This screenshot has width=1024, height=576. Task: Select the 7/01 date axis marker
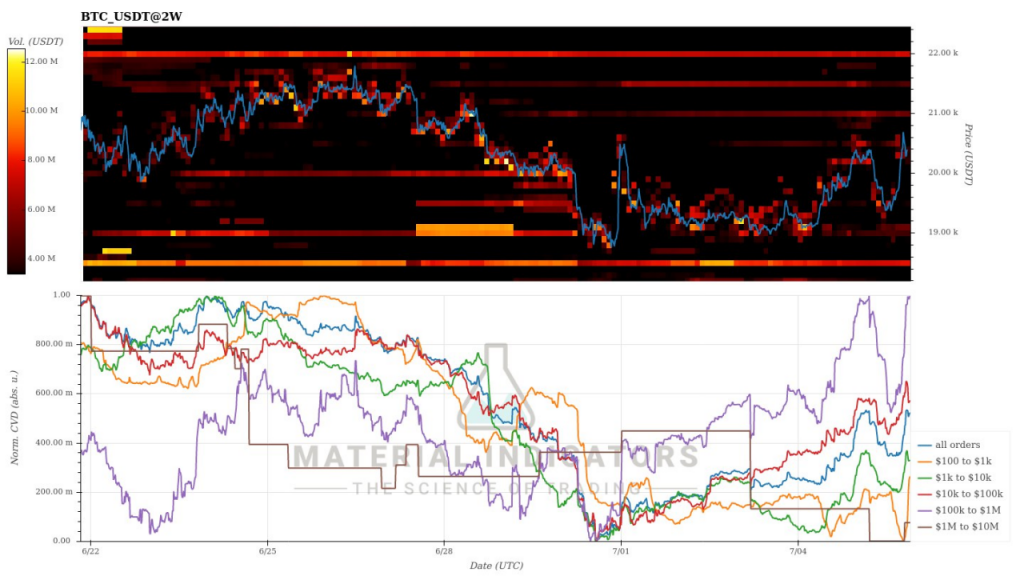(x=620, y=551)
